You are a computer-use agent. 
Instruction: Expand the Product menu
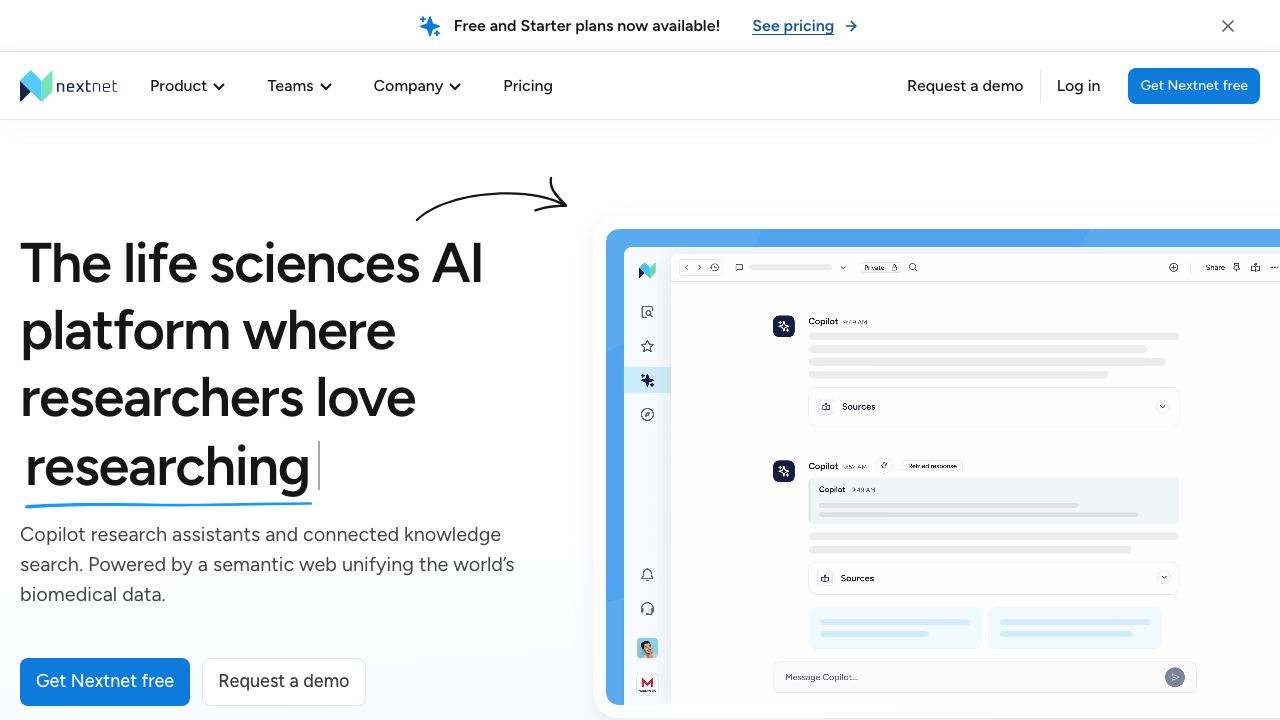pyautogui.click(x=187, y=86)
